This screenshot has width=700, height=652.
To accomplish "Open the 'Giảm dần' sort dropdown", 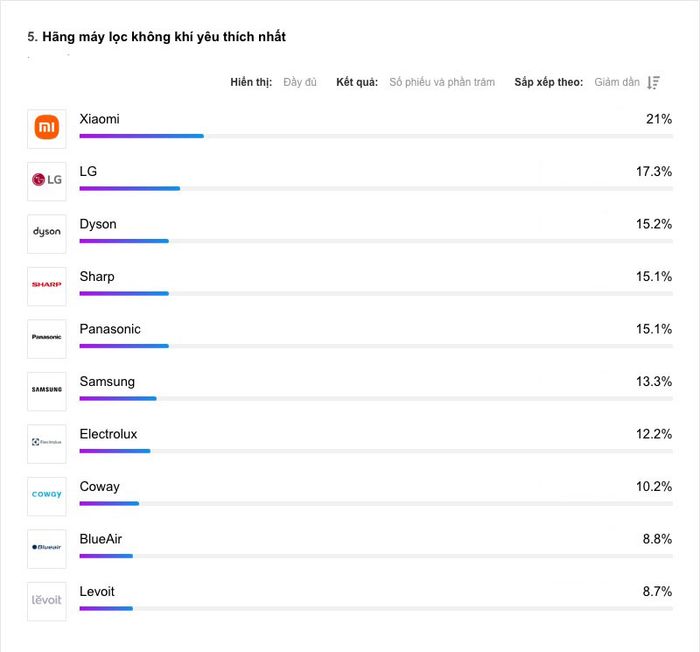I will click(617, 82).
